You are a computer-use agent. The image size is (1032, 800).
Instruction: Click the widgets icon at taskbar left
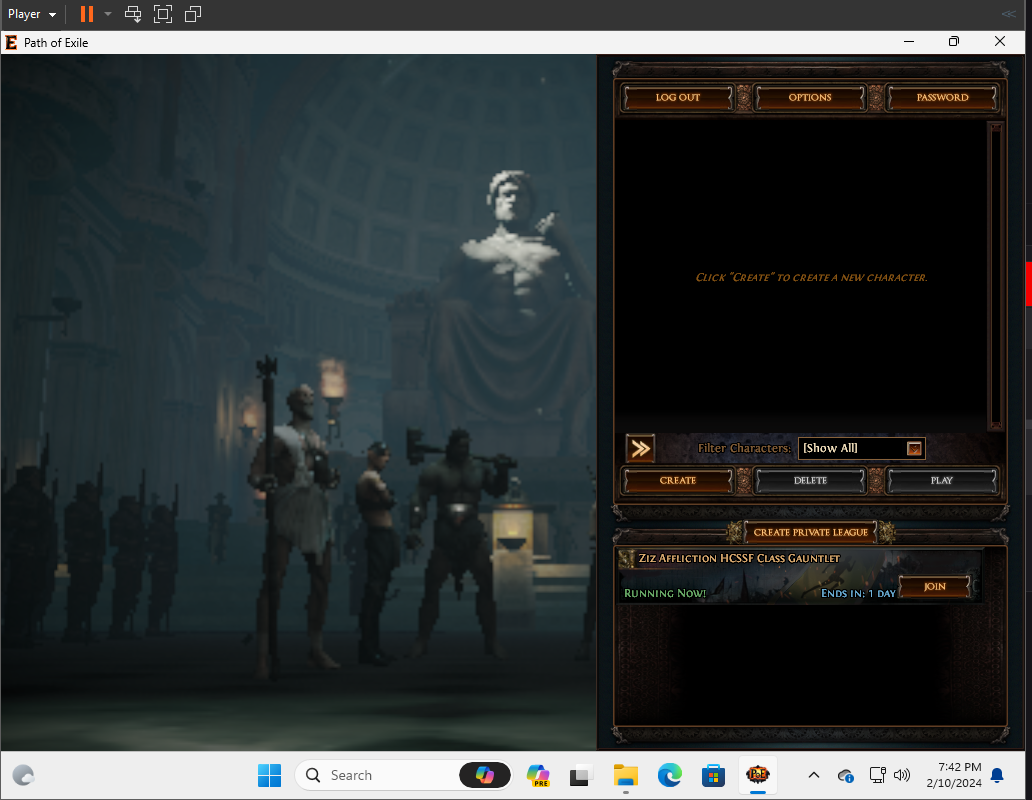coord(23,775)
